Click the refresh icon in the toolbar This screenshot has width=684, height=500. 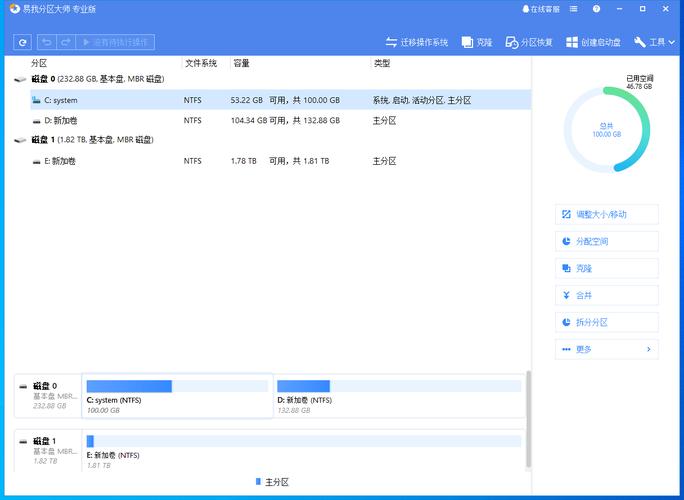[23, 42]
